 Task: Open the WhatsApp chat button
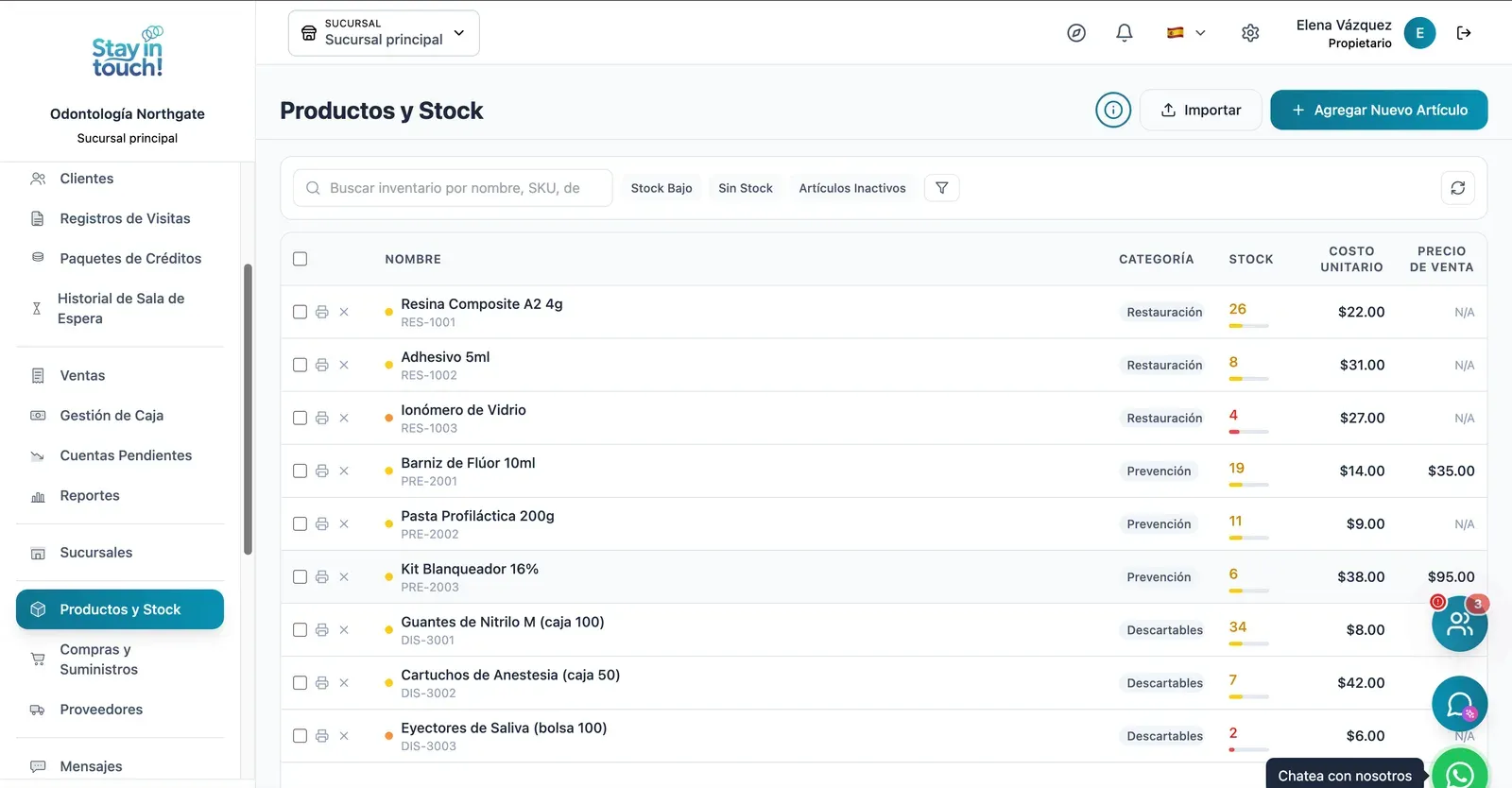[x=1460, y=774]
